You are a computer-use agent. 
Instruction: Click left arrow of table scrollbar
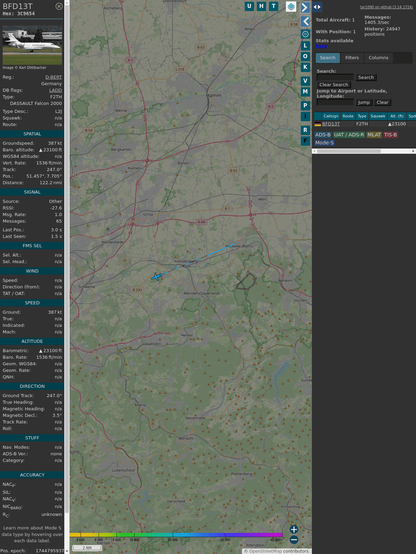pos(314,151)
